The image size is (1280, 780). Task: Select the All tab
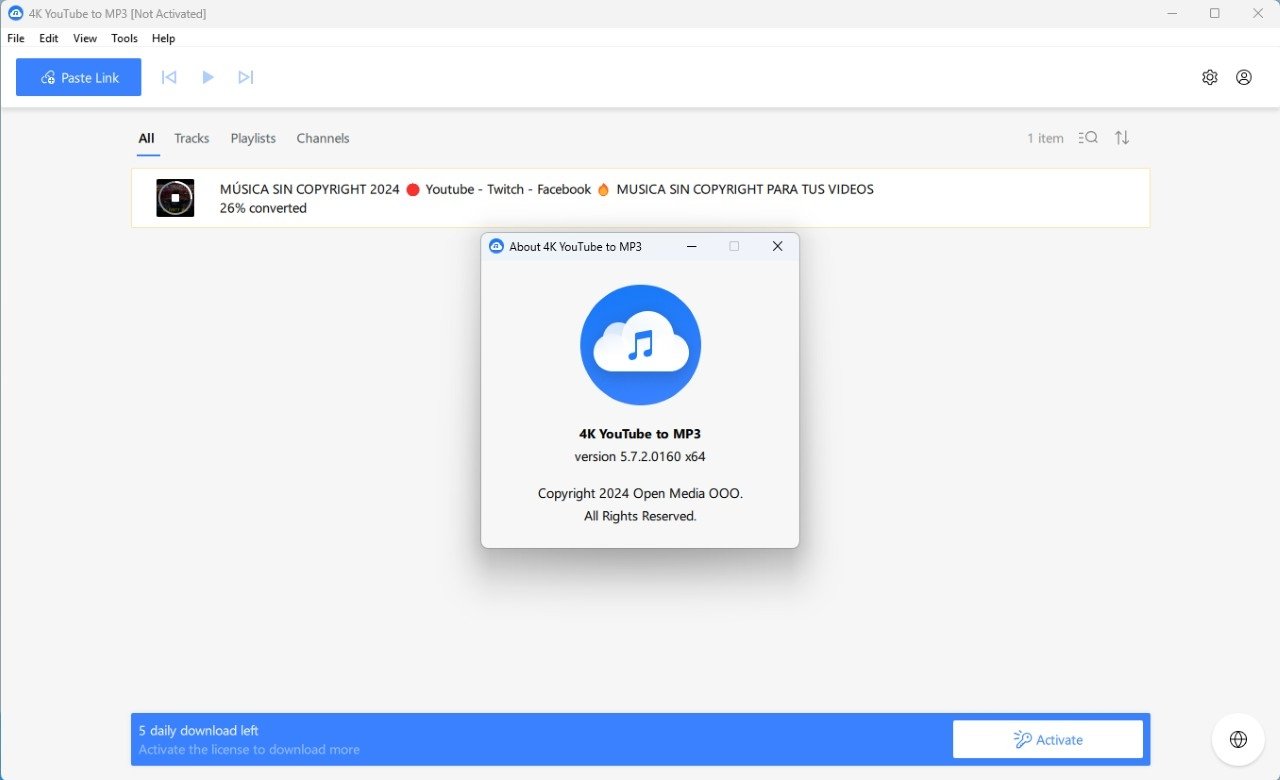pyautogui.click(x=147, y=138)
